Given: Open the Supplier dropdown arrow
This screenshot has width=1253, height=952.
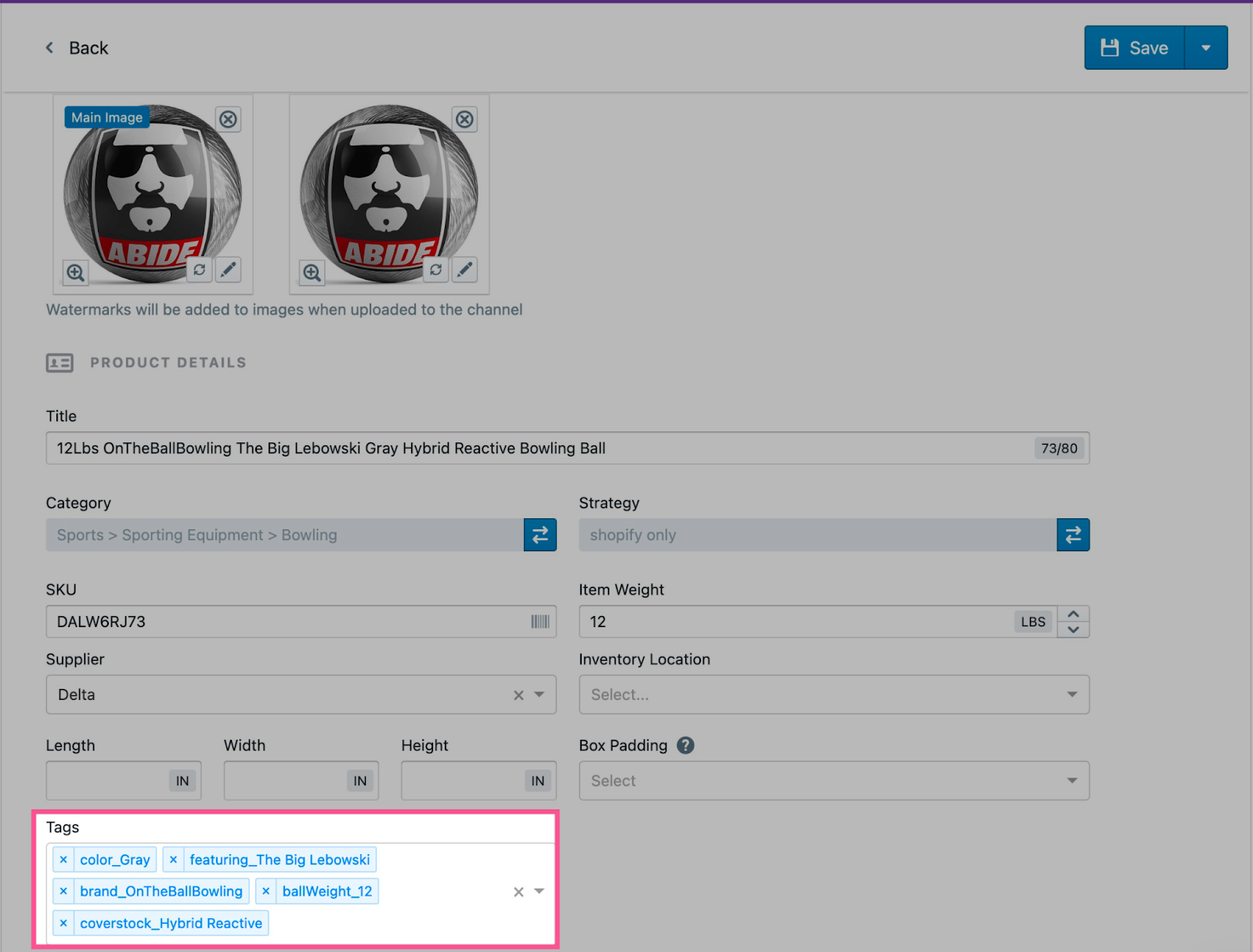Looking at the screenshot, I should tap(540, 694).
